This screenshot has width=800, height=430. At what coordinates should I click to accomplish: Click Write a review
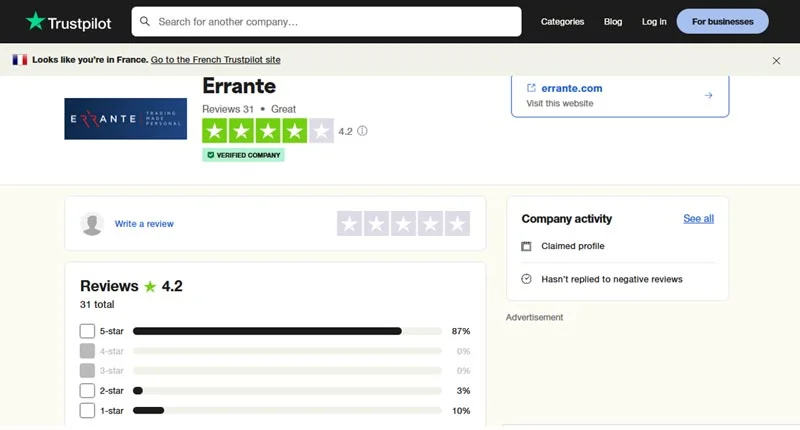[x=144, y=223]
